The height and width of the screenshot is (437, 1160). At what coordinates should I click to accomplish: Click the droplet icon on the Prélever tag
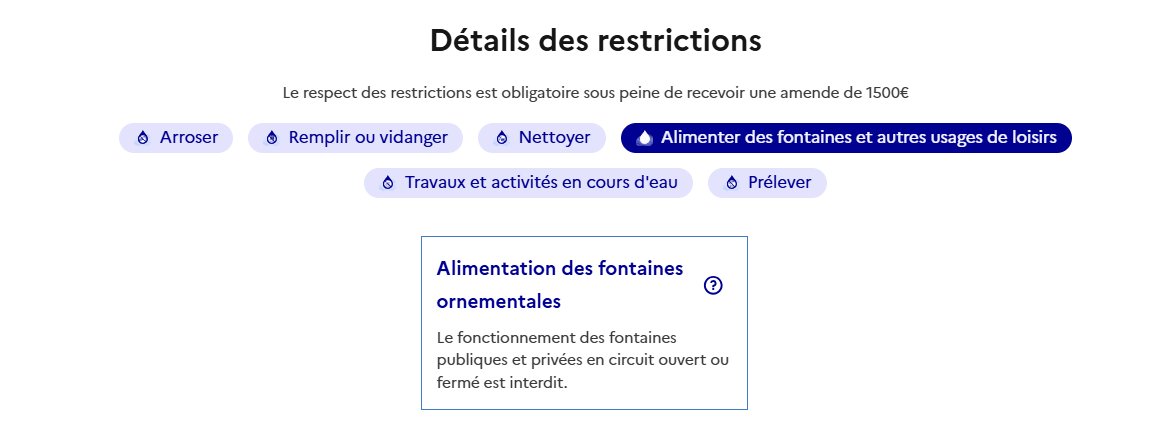732,183
